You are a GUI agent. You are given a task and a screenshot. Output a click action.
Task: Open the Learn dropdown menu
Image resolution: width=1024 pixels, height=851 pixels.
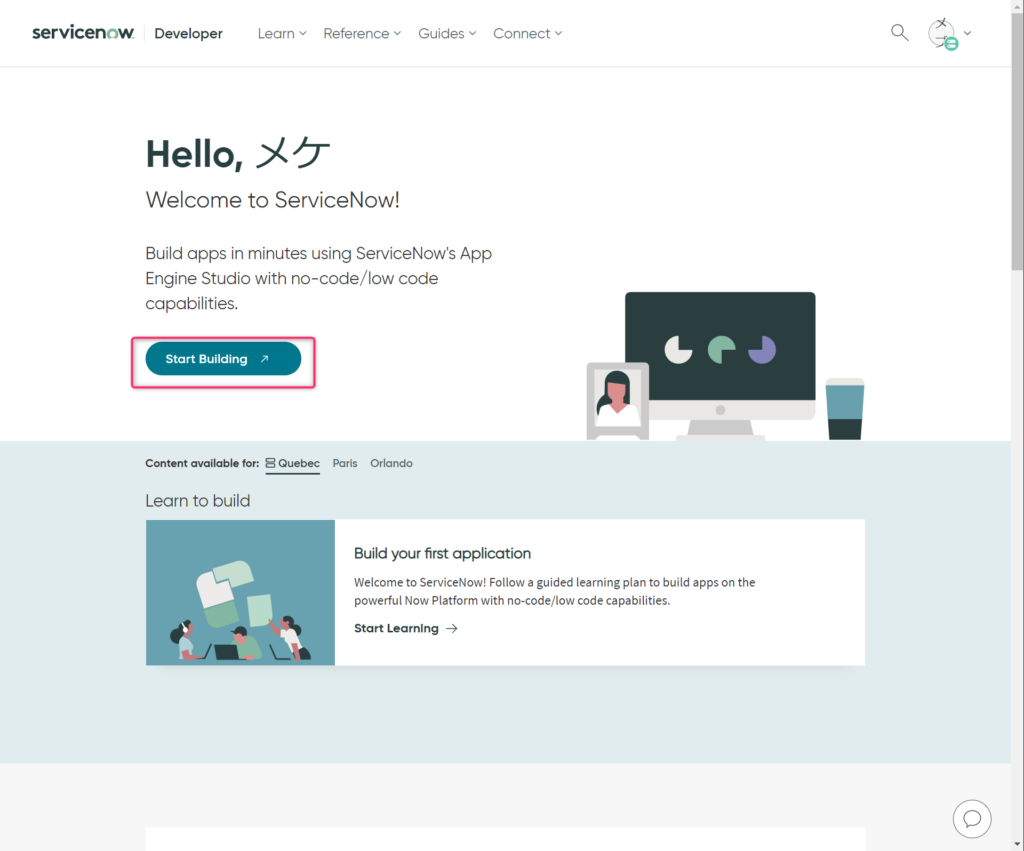click(282, 33)
